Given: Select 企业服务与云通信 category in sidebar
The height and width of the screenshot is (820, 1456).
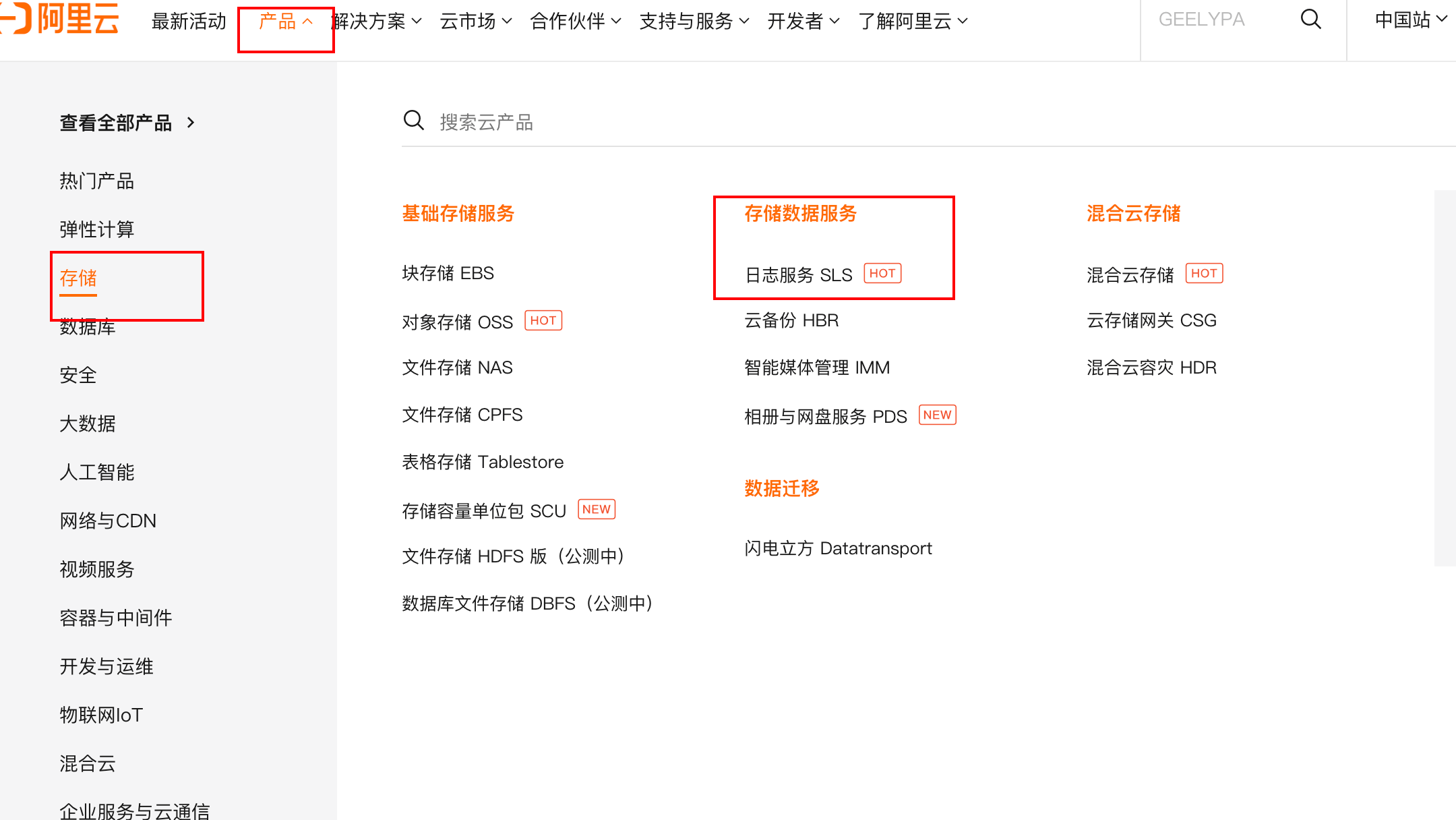Looking at the screenshot, I should pos(135,811).
